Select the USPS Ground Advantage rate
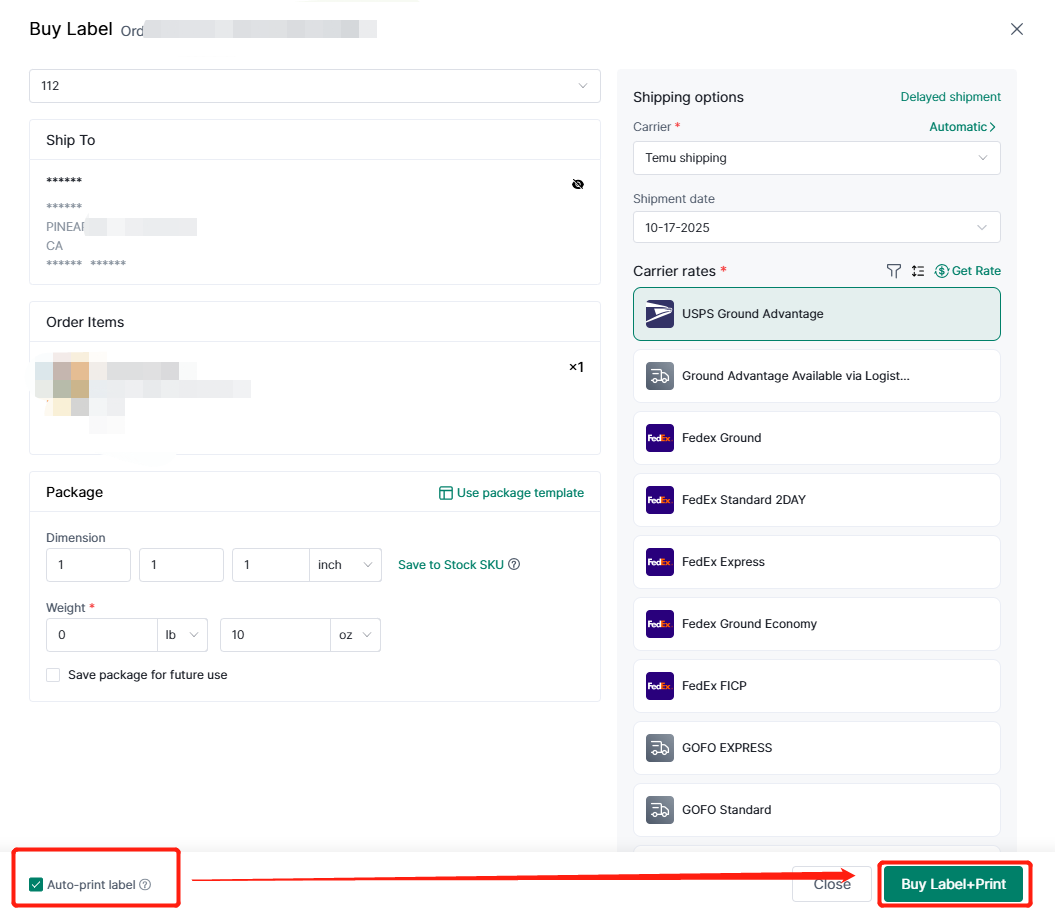1055x909 pixels. 816,314
